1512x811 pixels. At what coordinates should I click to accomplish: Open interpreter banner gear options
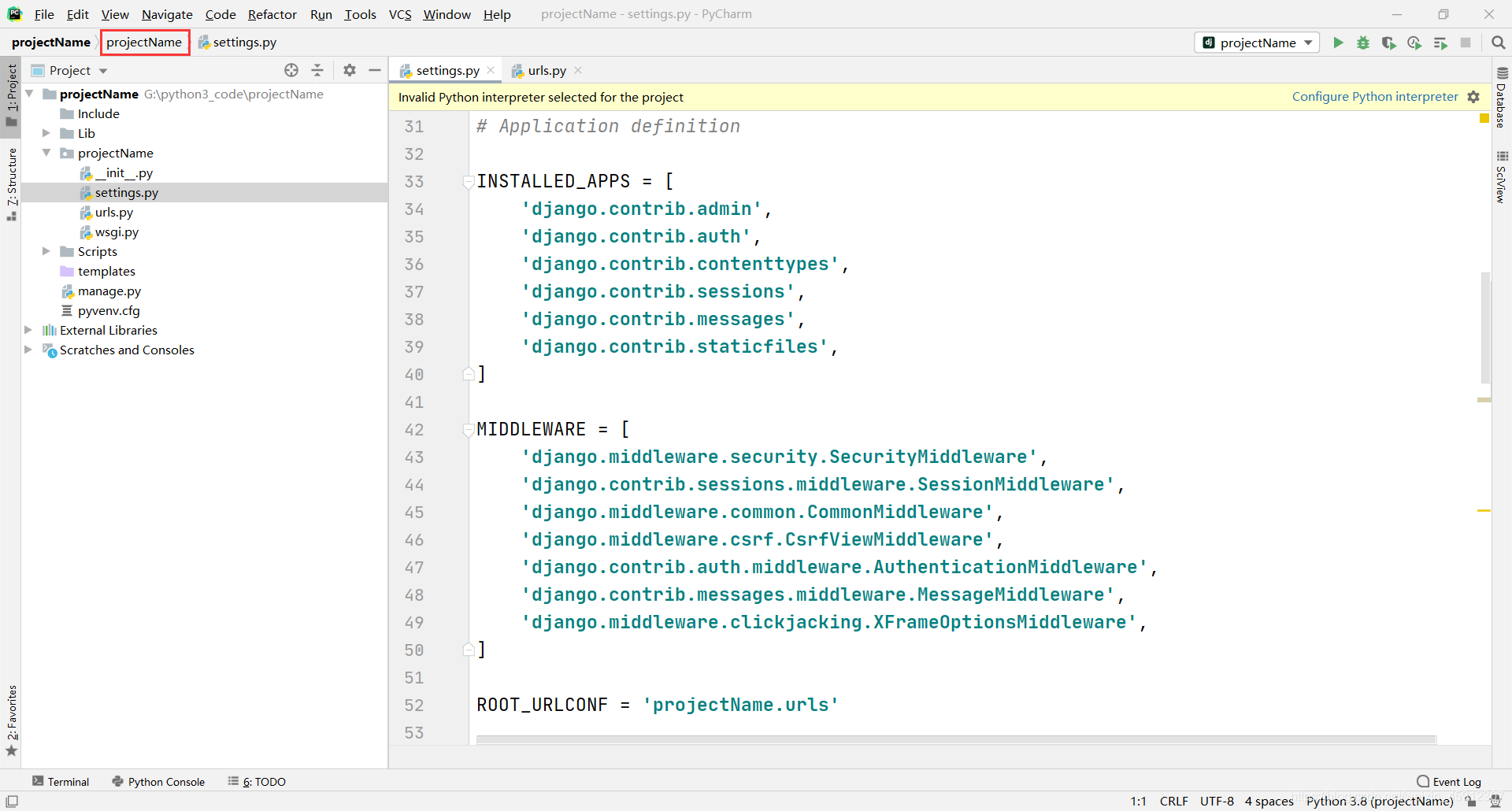1473,97
